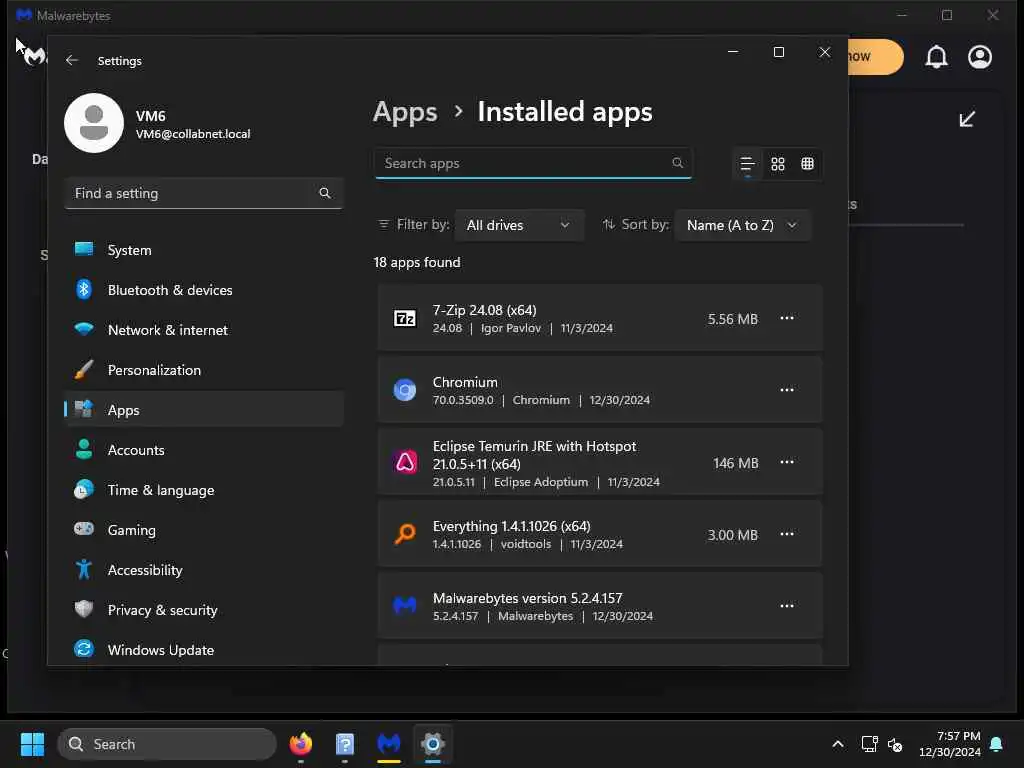
Task: Click the Chromium app icon
Action: pos(405,390)
